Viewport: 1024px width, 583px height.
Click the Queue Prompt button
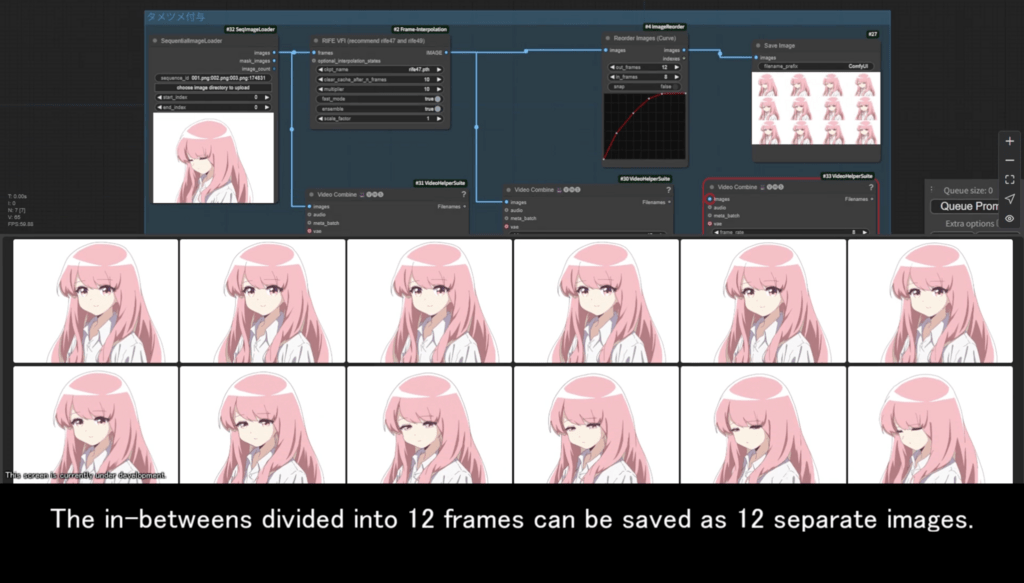click(965, 206)
